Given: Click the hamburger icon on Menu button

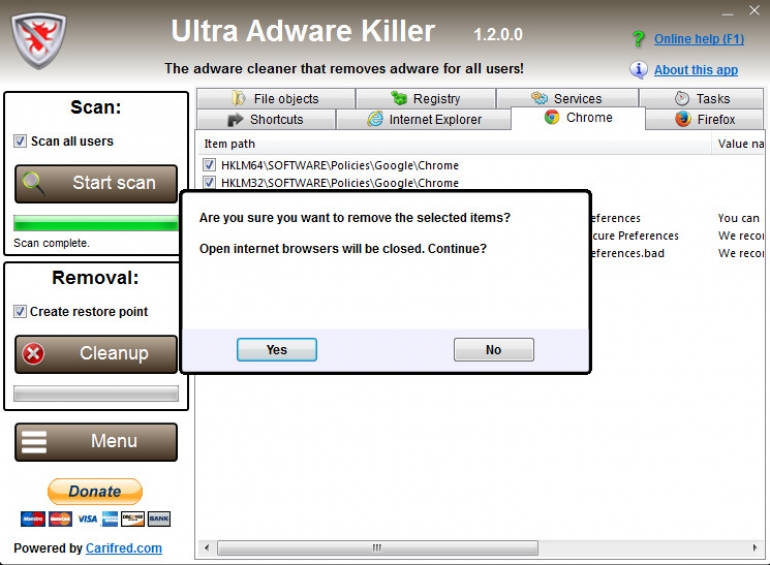Looking at the screenshot, I should [x=34, y=441].
